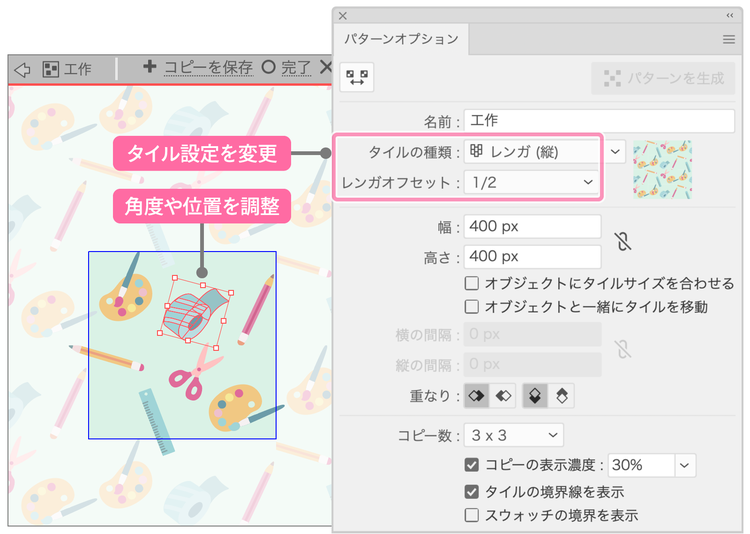This screenshot has height=534, width=750.
Task: Click the 横の間隔 field
Action: click(x=532, y=334)
